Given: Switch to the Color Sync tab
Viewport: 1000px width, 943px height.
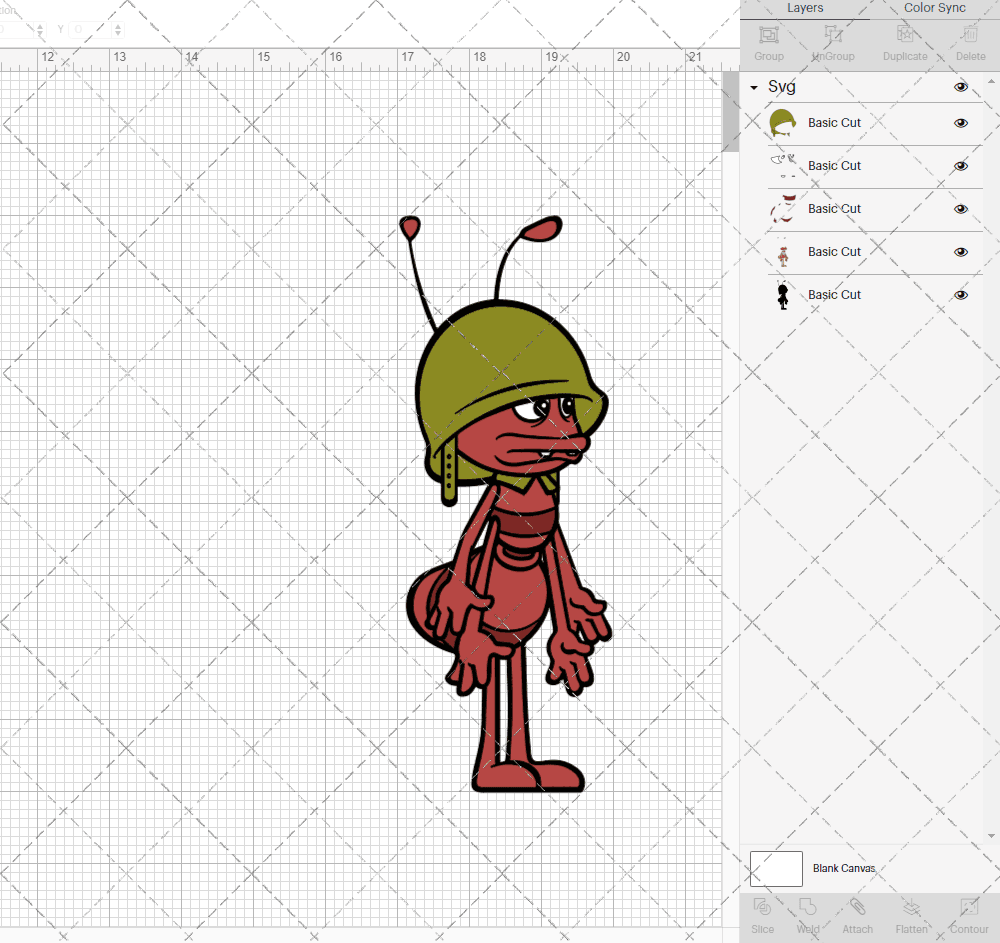Looking at the screenshot, I should (x=934, y=8).
